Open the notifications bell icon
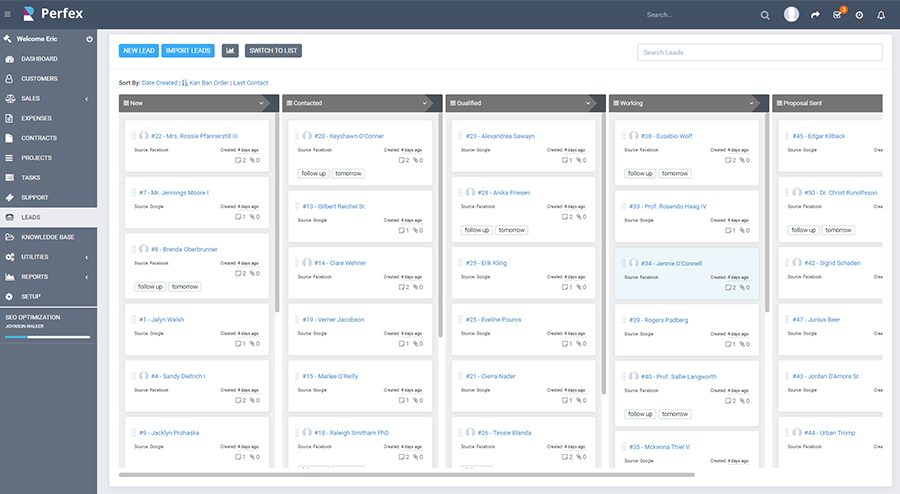This screenshot has width=900, height=494. coord(881,15)
